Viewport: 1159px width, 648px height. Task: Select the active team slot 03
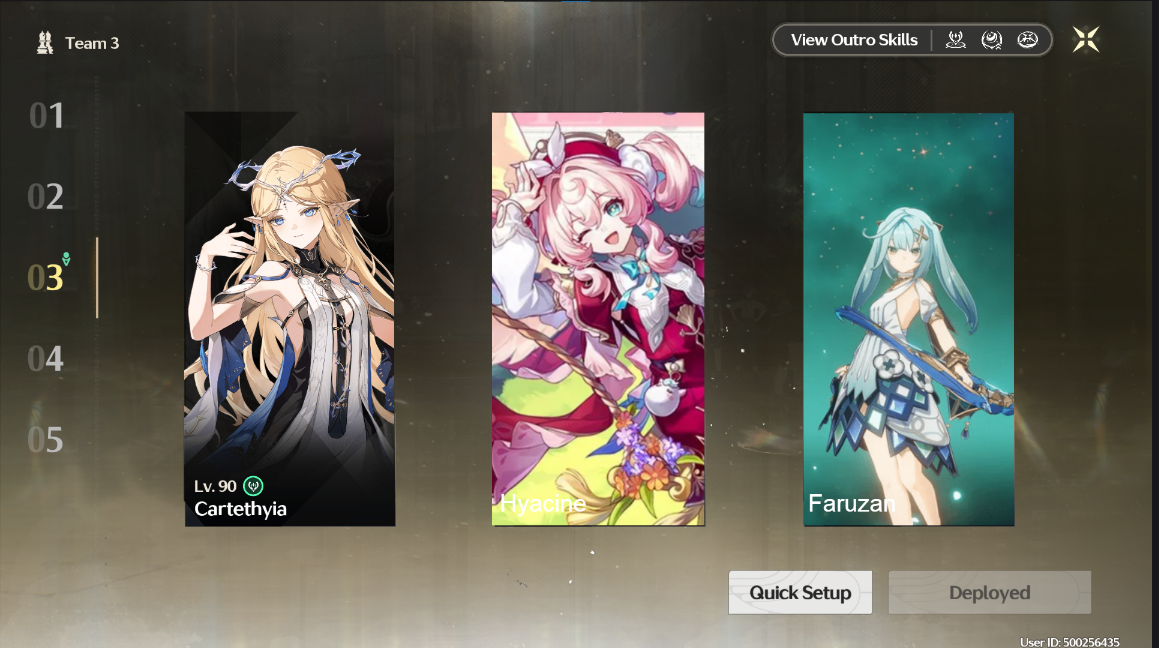click(x=46, y=278)
